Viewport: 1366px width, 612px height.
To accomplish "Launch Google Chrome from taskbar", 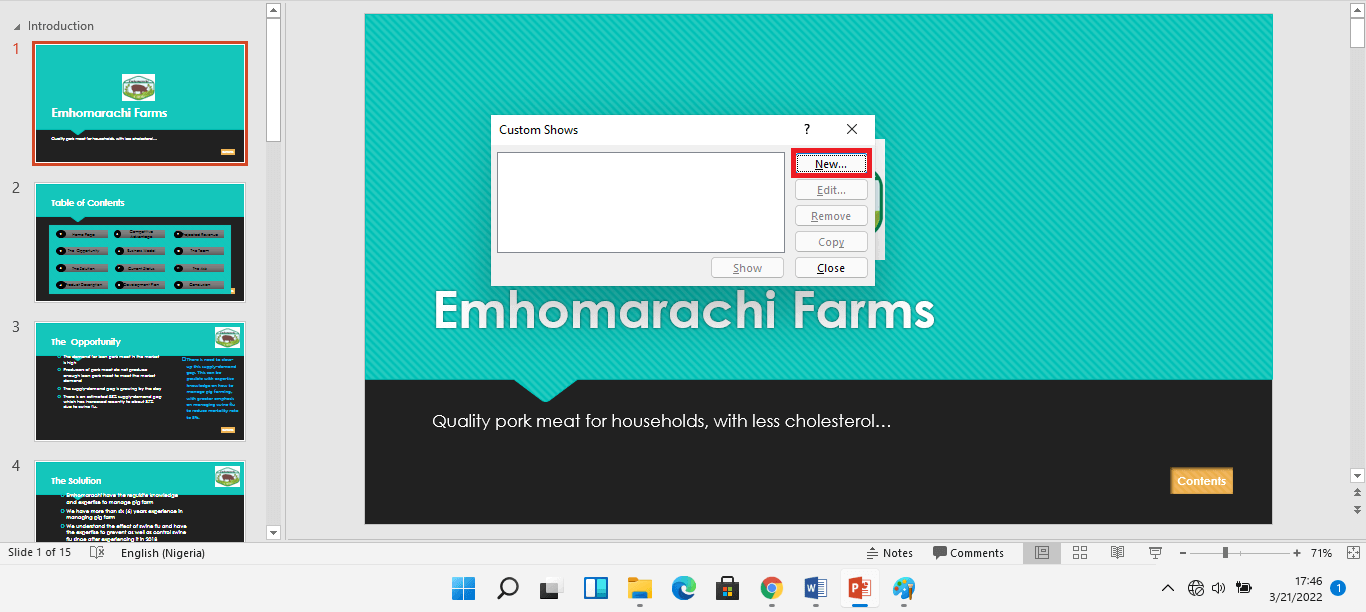I will coord(770,588).
